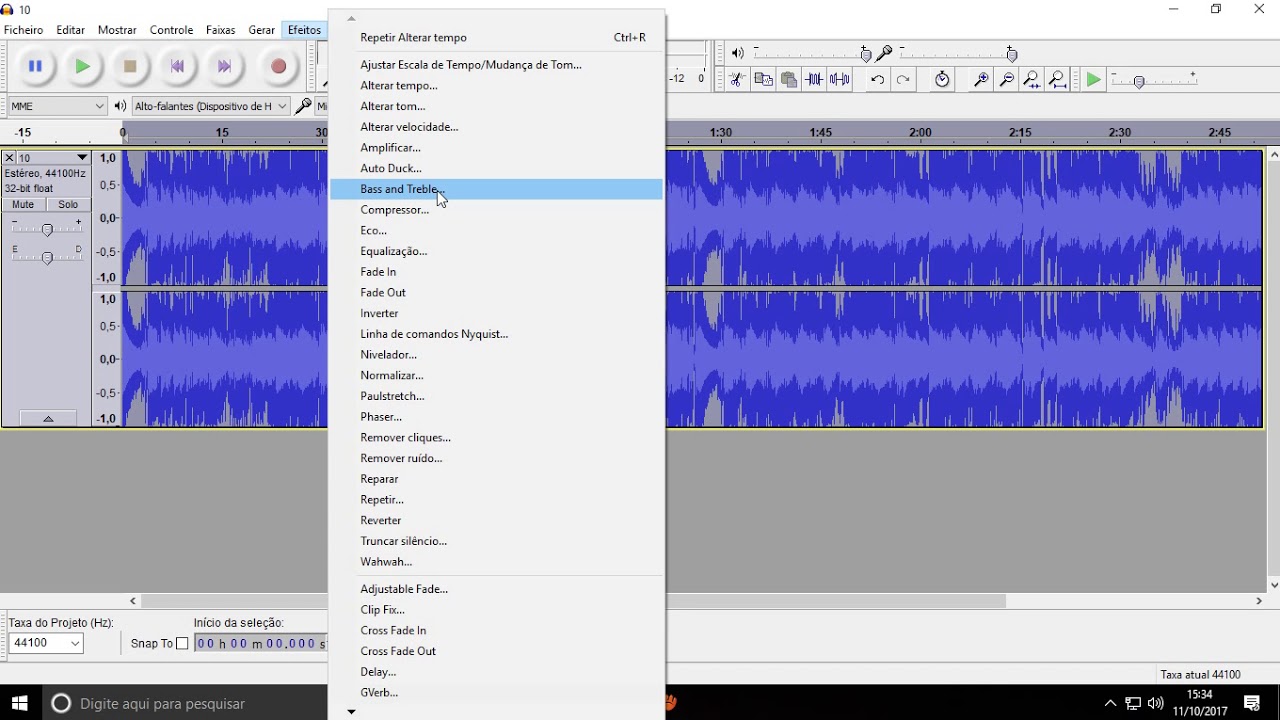This screenshot has width=1280, height=720.
Task: Open the Windows notification center icon
Action: (x=1251, y=703)
